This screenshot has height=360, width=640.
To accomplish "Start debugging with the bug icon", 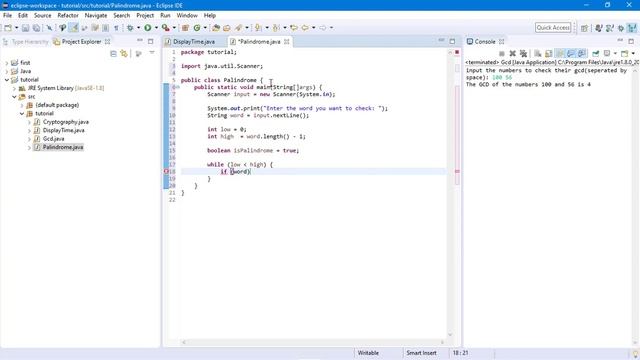I will (x=130, y=28).
